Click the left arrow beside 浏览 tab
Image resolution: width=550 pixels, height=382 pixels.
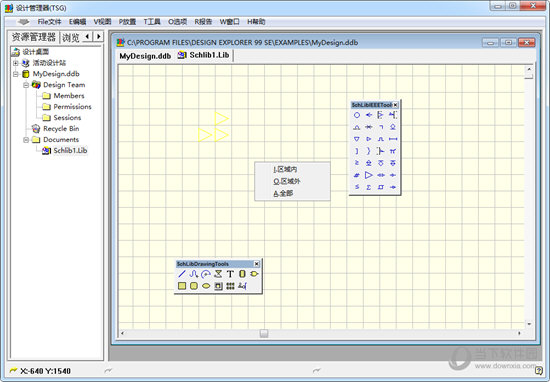coord(88,36)
